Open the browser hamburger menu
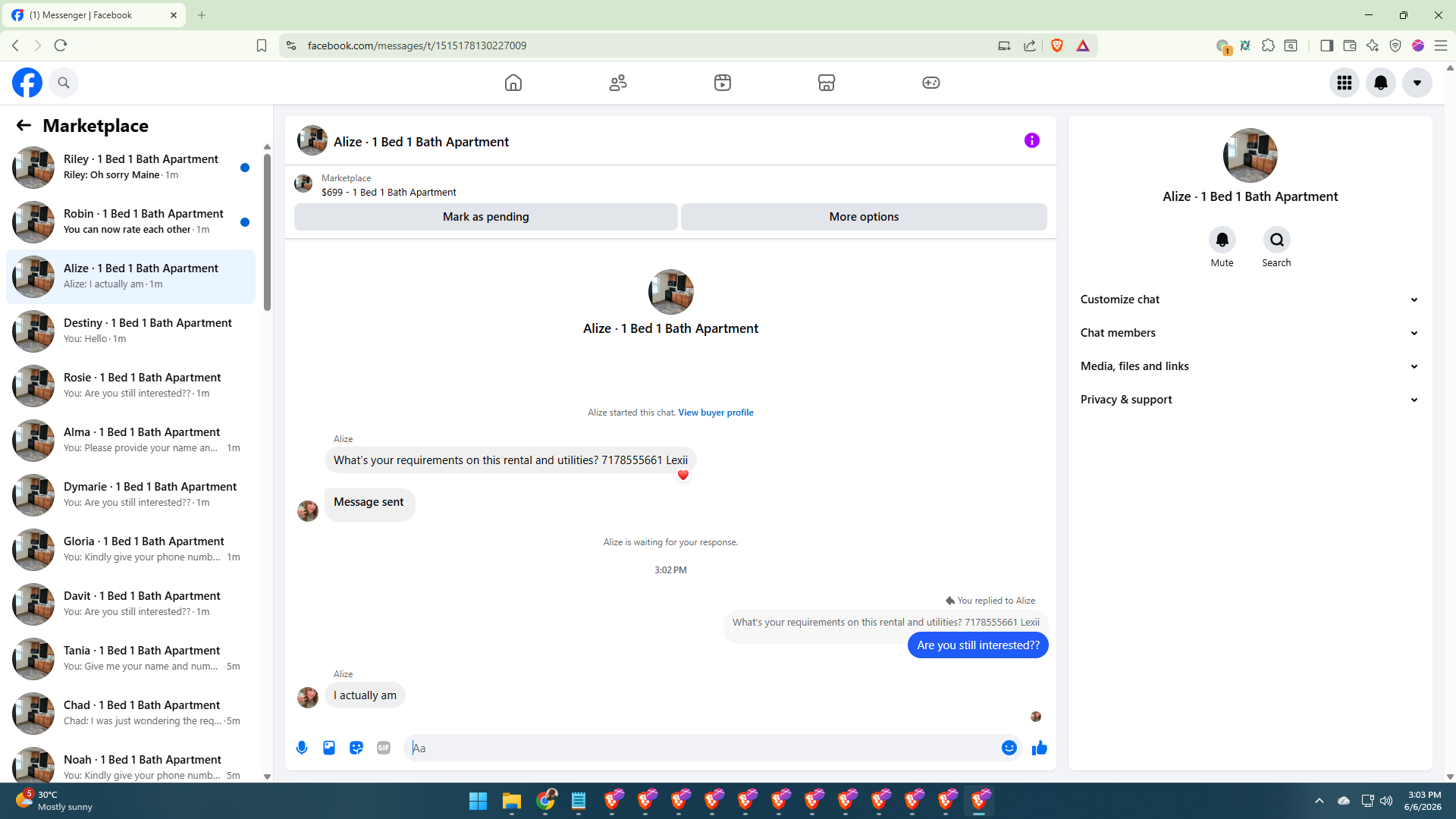The image size is (1456, 819). tap(1441, 45)
